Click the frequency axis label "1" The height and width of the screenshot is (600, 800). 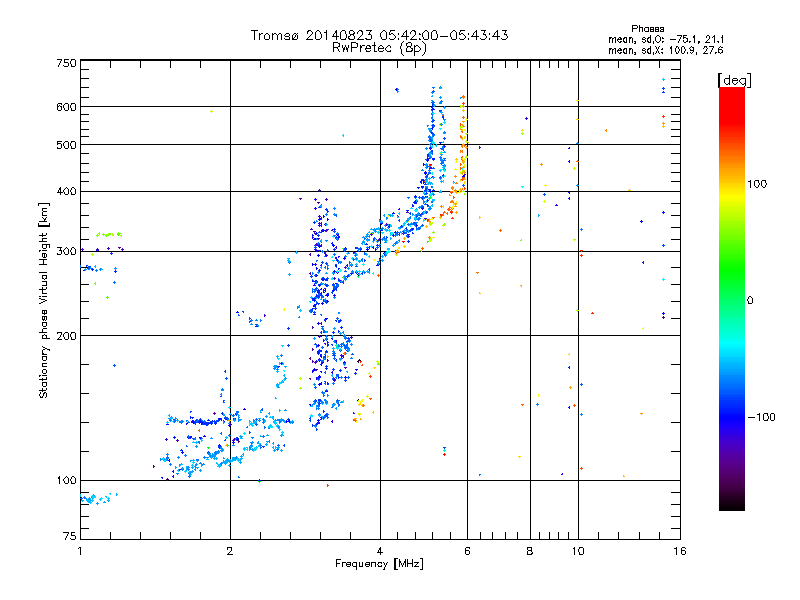point(80,551)
